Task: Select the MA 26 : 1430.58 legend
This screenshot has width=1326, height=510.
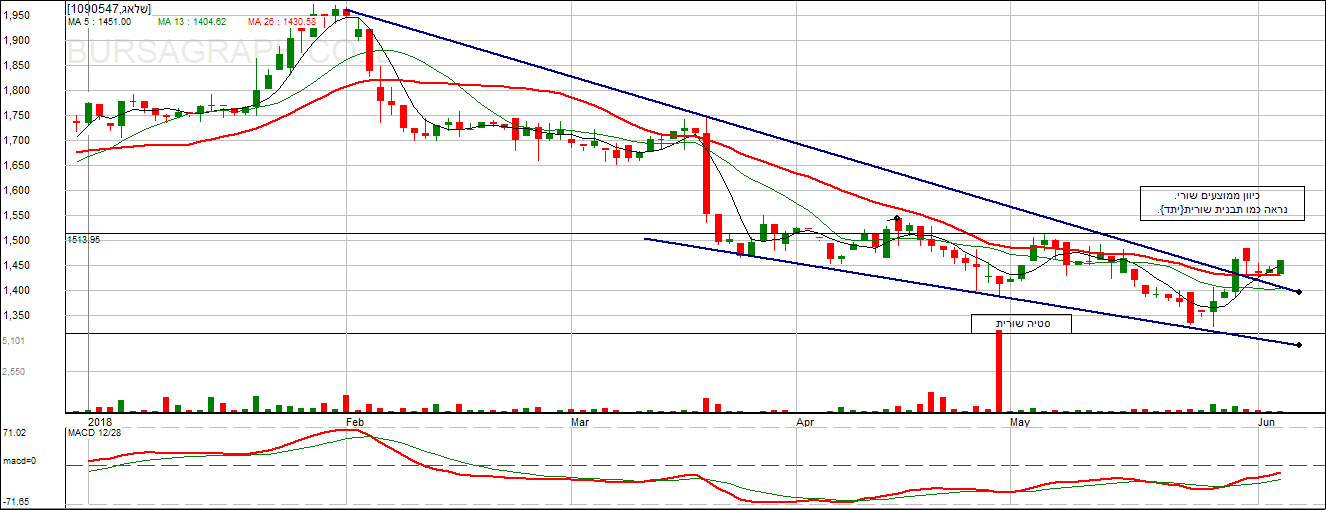Action: click(x=282, y=21)
